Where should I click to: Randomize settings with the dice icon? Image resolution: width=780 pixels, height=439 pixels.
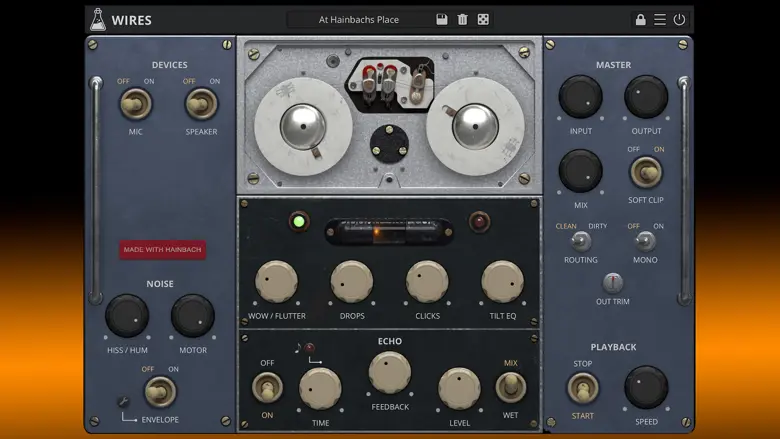483,19
